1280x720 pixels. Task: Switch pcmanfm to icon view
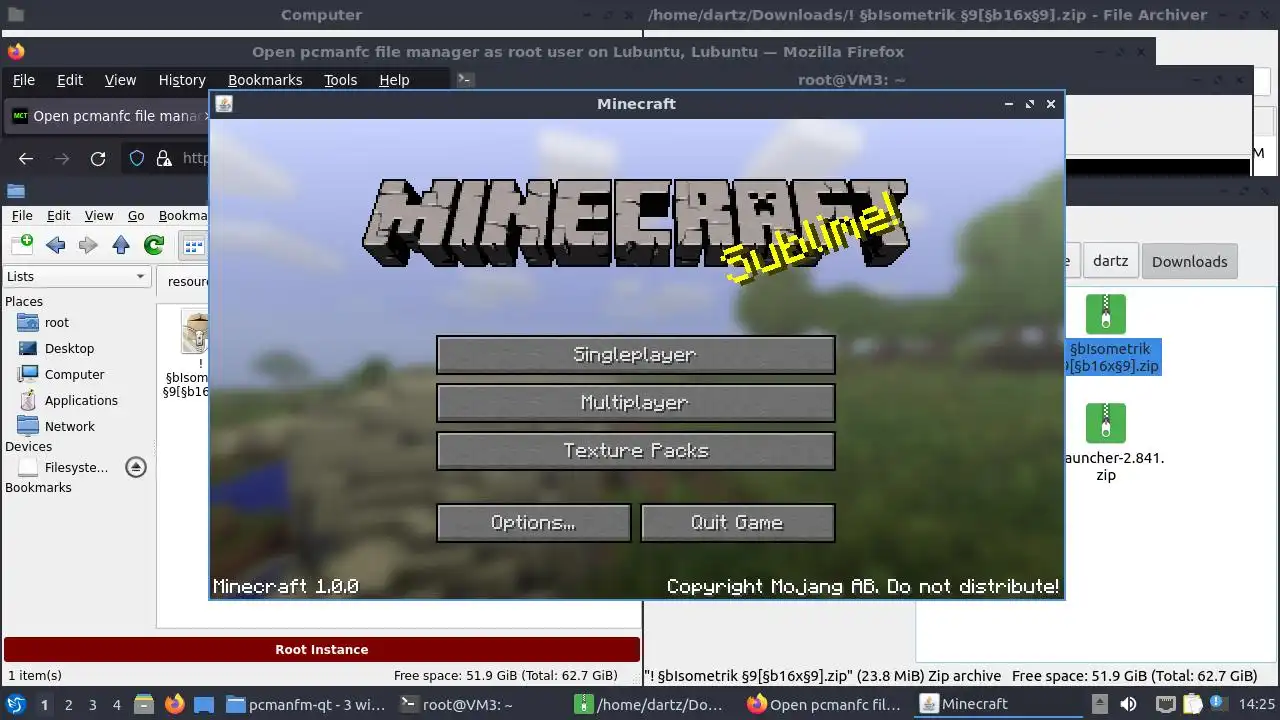pos(193,245)
